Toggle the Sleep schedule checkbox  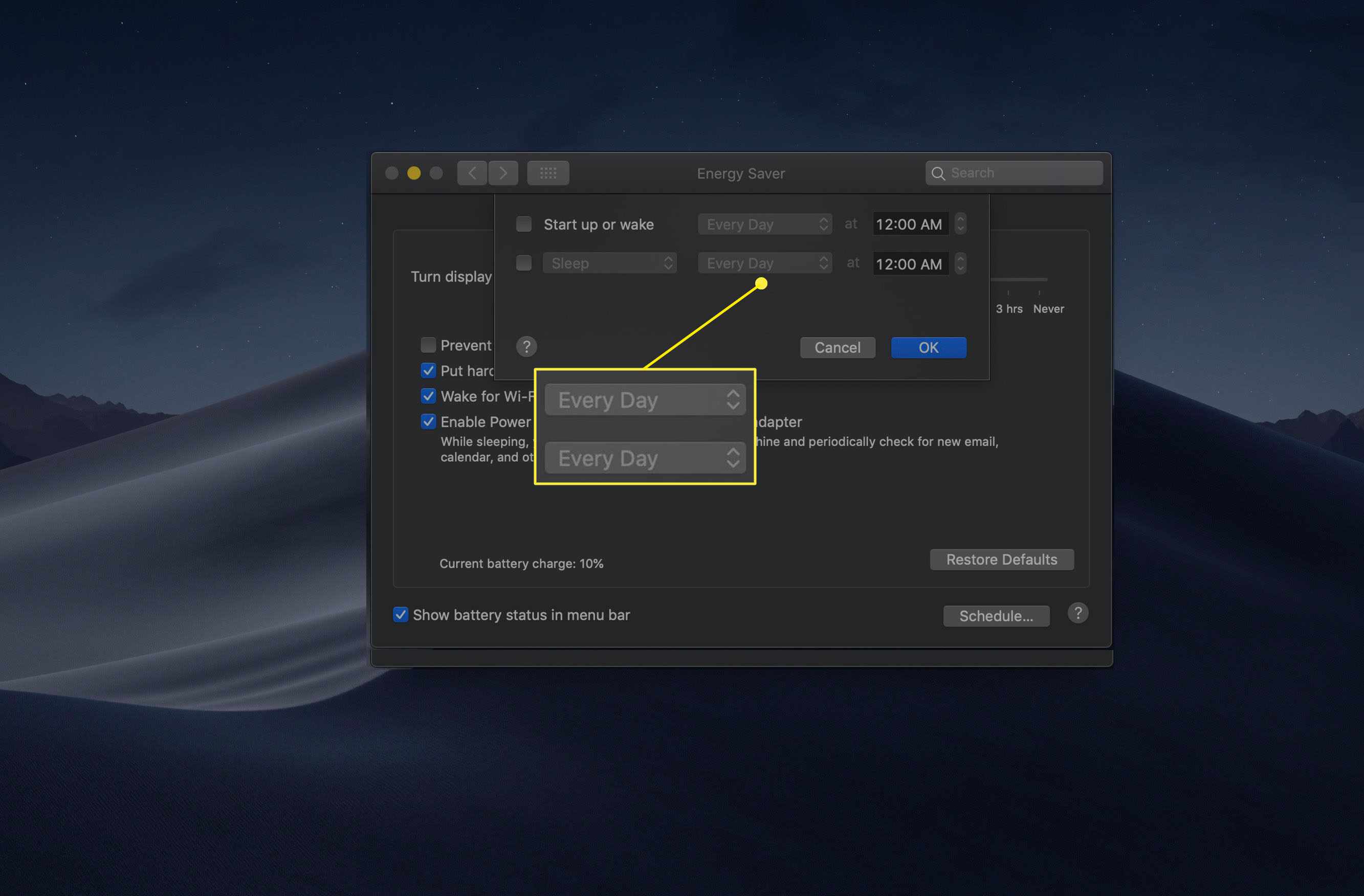coord(523,262)
